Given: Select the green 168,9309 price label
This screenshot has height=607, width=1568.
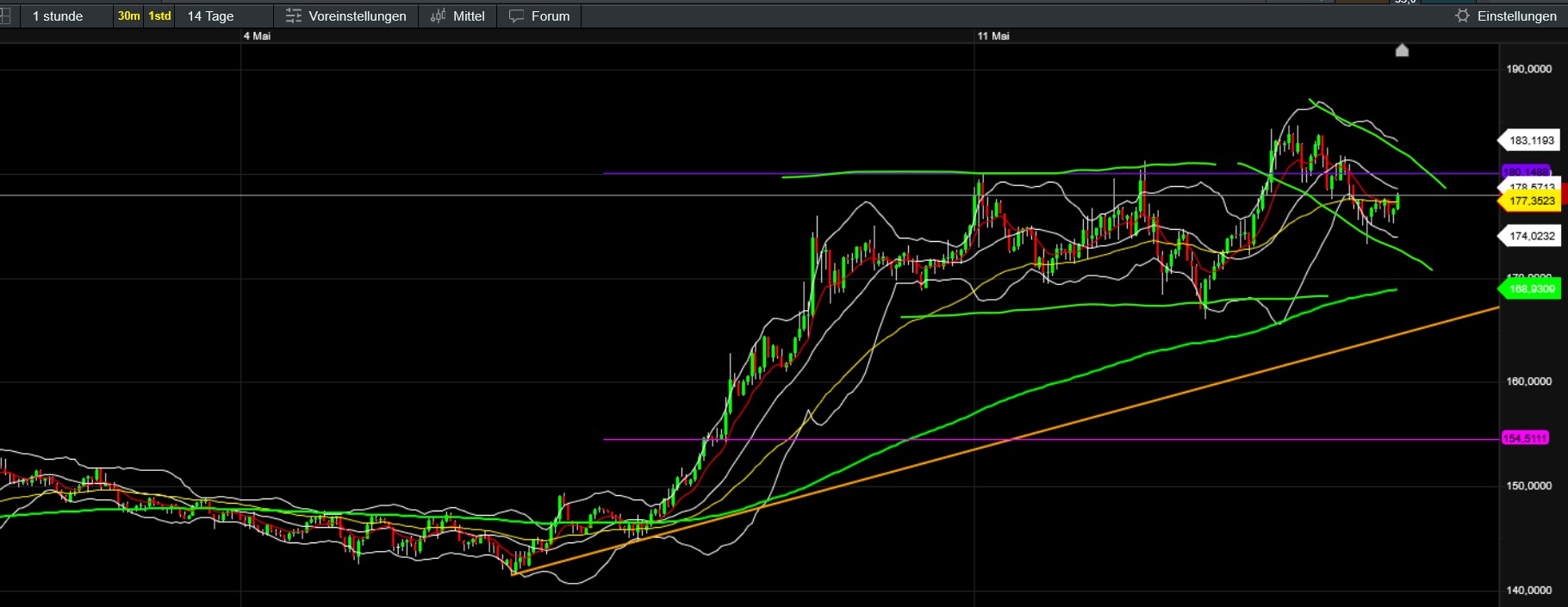Looking at the screenshot, I should click(1530, 289).
